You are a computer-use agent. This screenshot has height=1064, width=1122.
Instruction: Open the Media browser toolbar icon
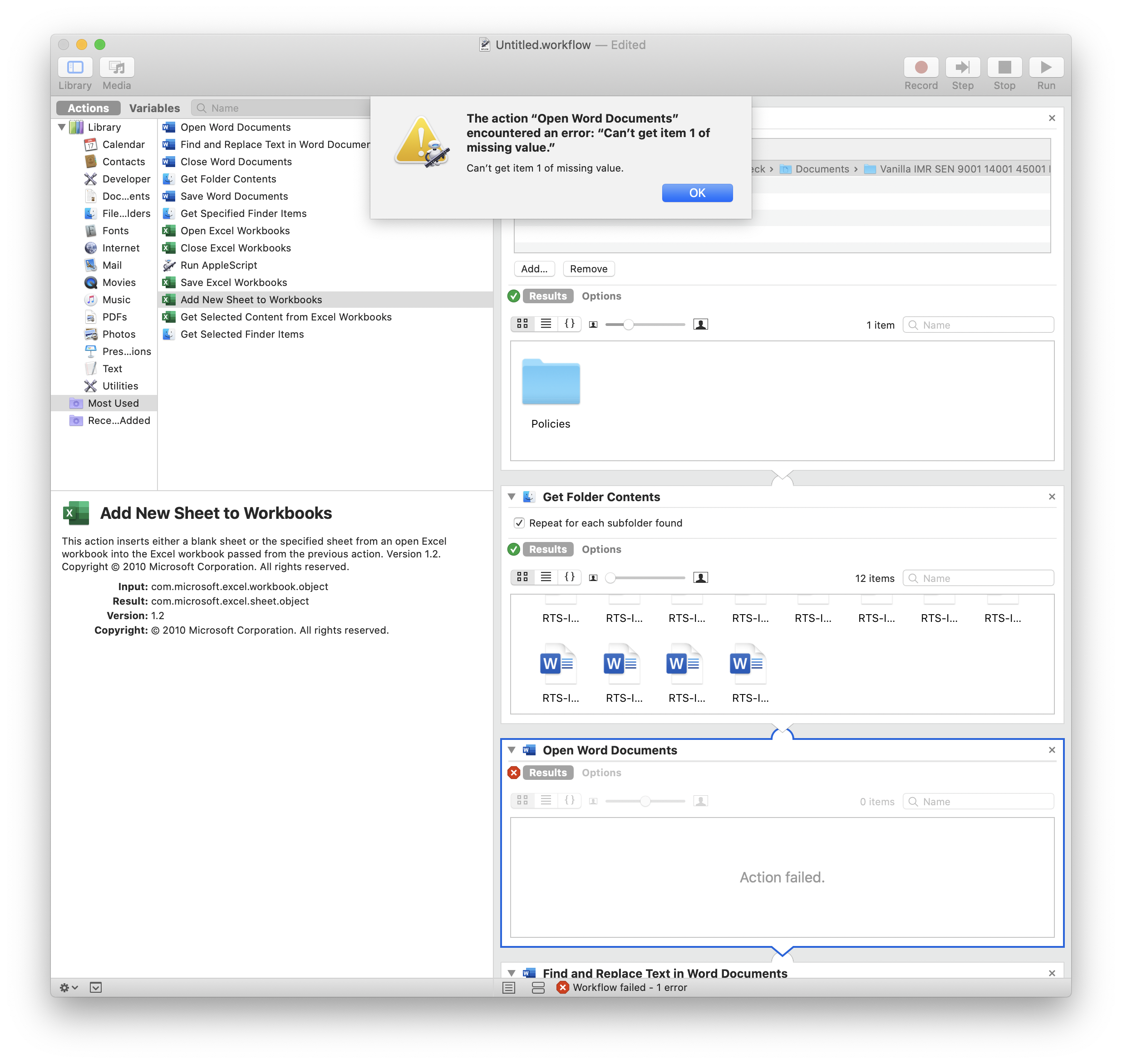[117, 68]
